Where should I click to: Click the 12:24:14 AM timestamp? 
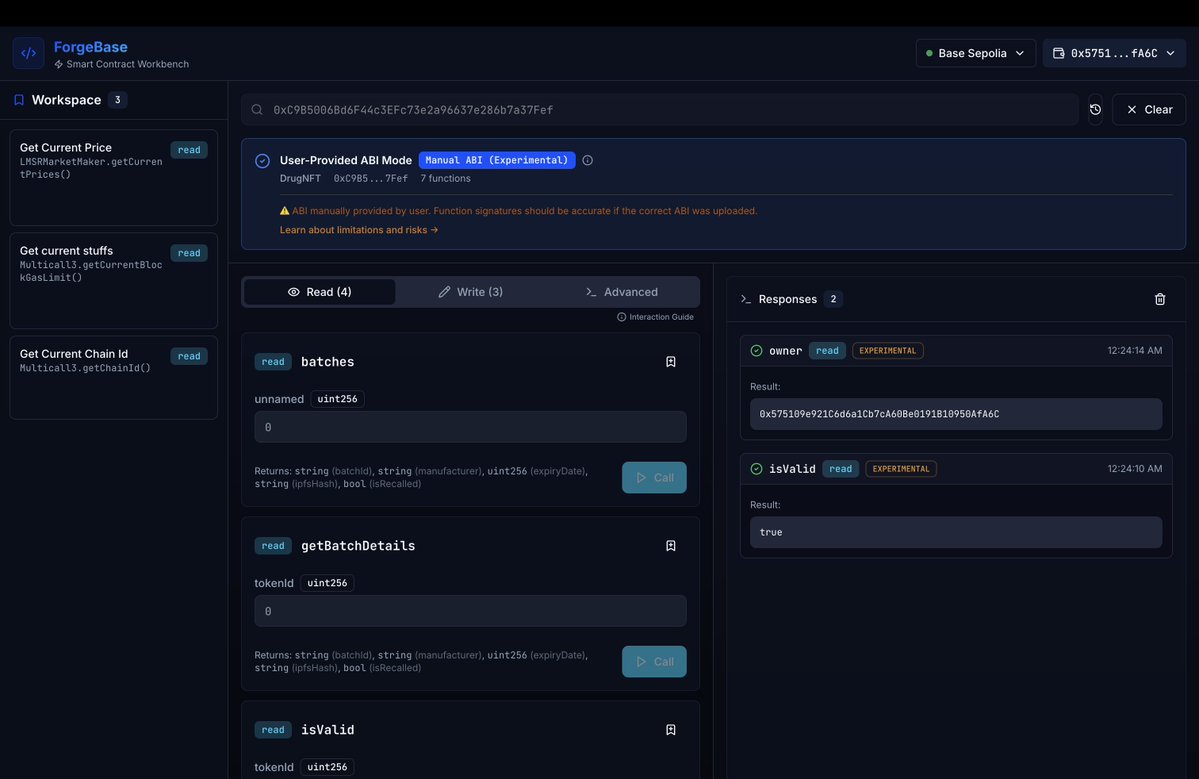point(1135,351)
